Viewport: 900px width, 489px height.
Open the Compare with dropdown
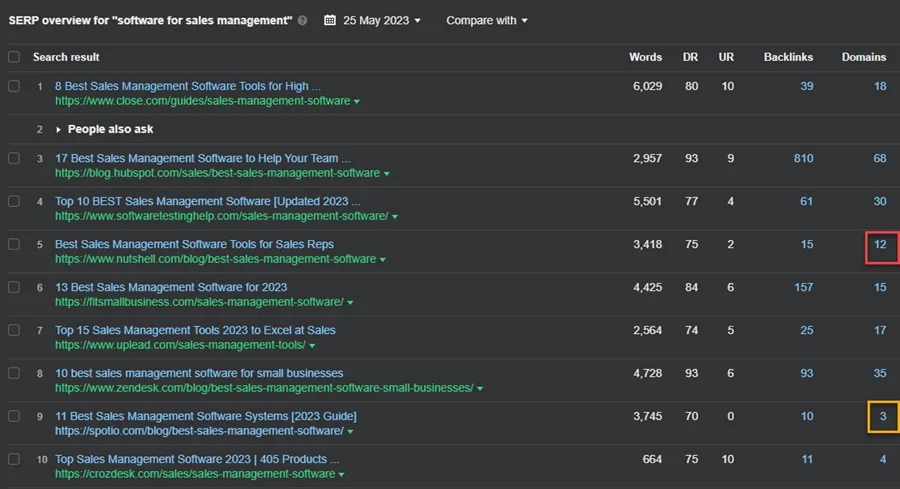(487, 21)
